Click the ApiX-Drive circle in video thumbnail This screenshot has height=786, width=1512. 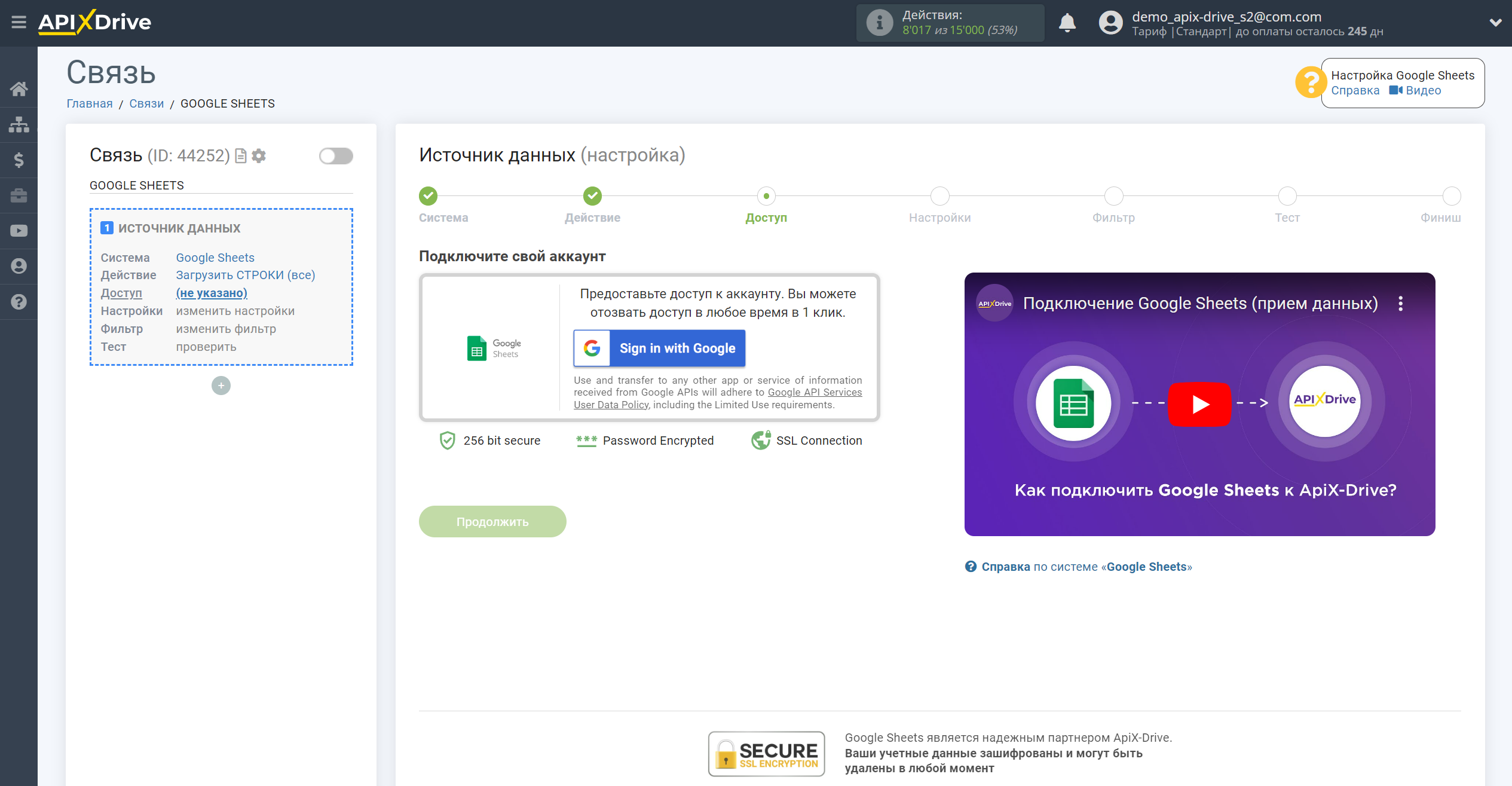(1324, 400)
